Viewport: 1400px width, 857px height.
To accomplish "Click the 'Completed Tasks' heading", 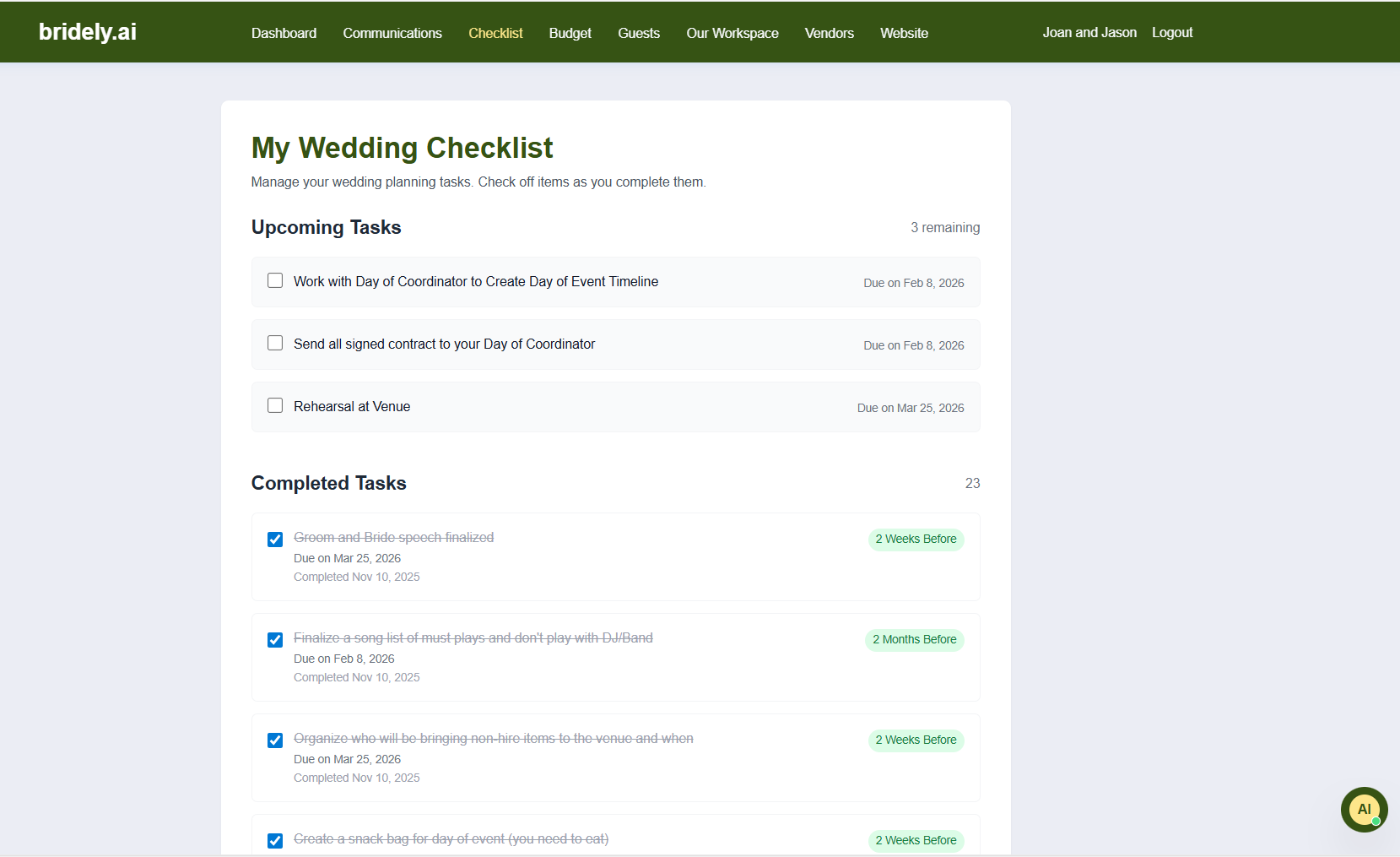I will 329,483.
